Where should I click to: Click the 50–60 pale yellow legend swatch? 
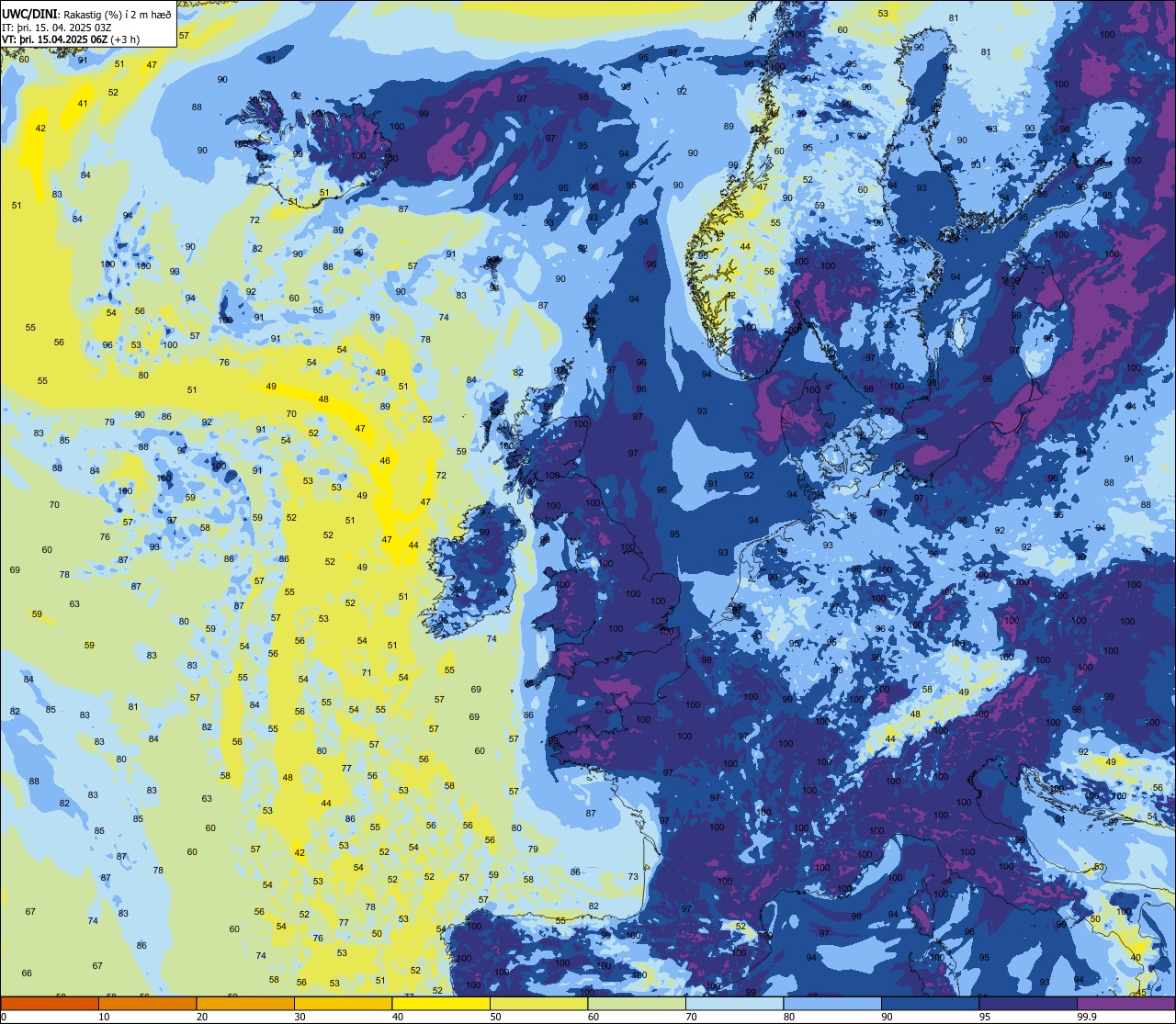[538, 1004]
